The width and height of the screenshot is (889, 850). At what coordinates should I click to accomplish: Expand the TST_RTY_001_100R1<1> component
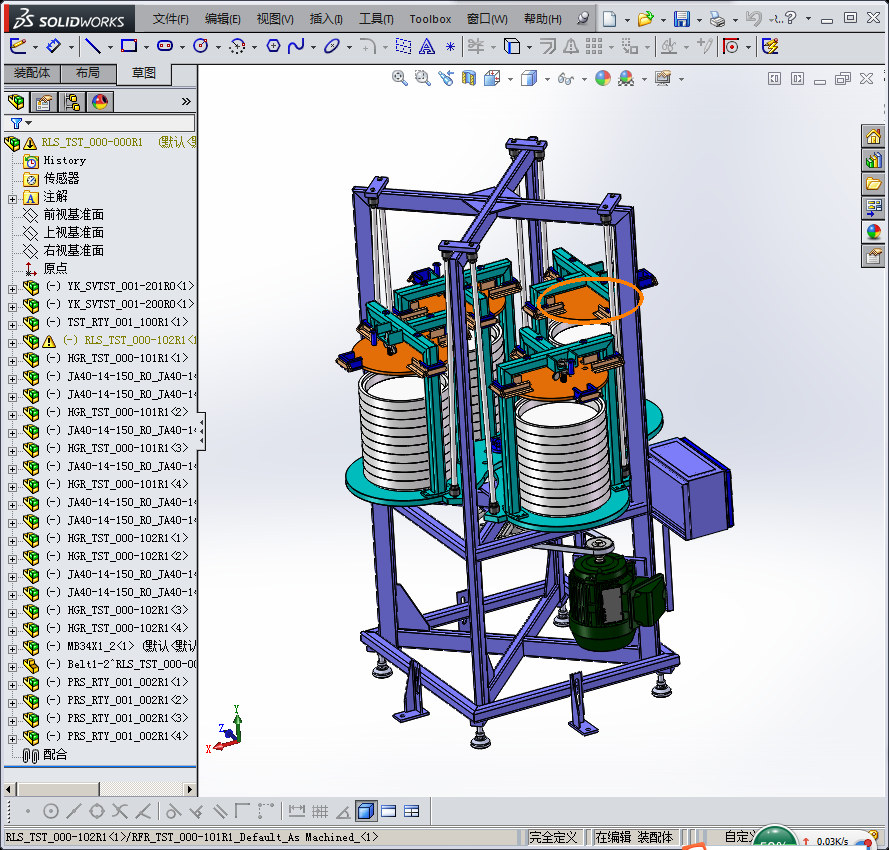[x=12, y=325]
